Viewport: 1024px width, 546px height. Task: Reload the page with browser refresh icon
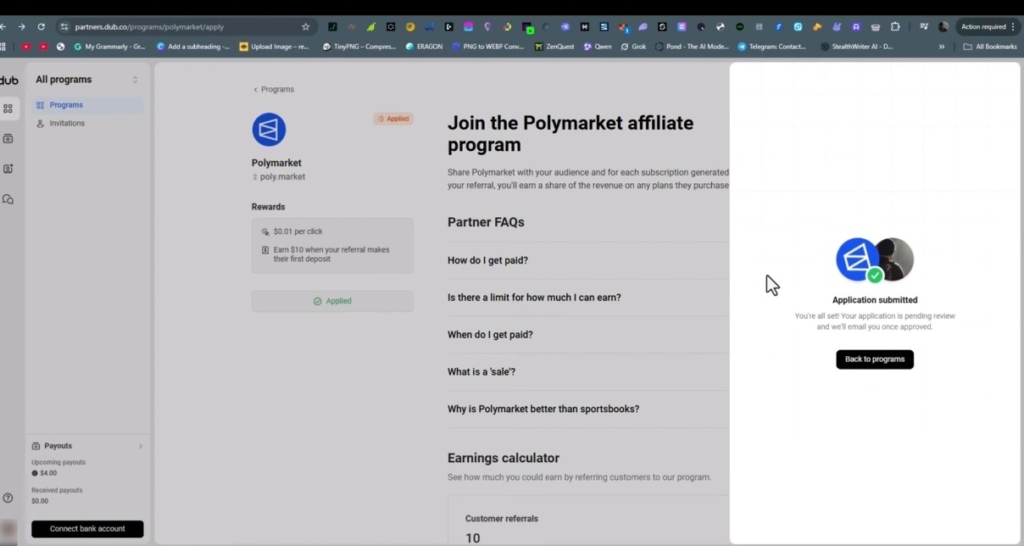point(41,27)
